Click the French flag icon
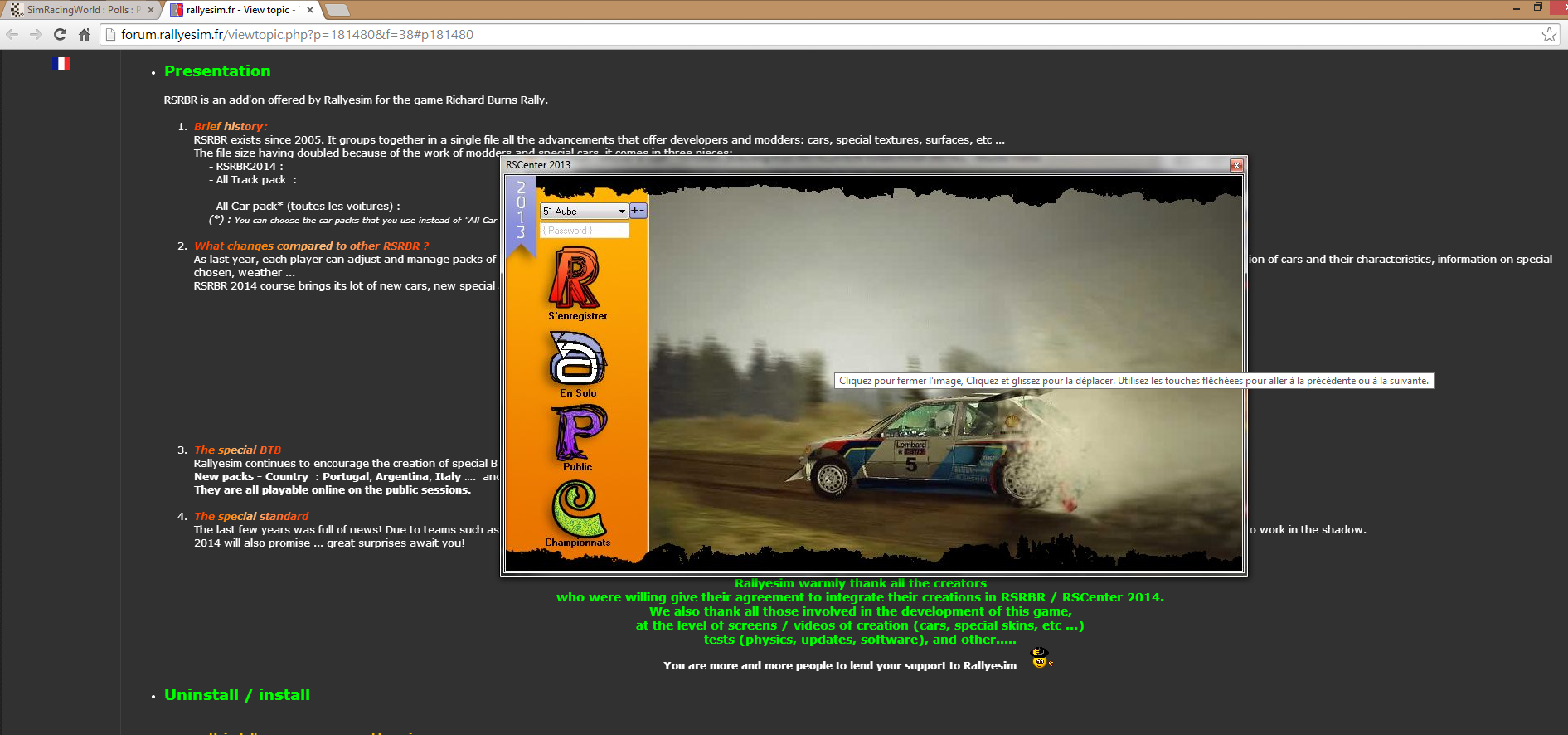This screenshot has width=1568, height=735. 61,63
